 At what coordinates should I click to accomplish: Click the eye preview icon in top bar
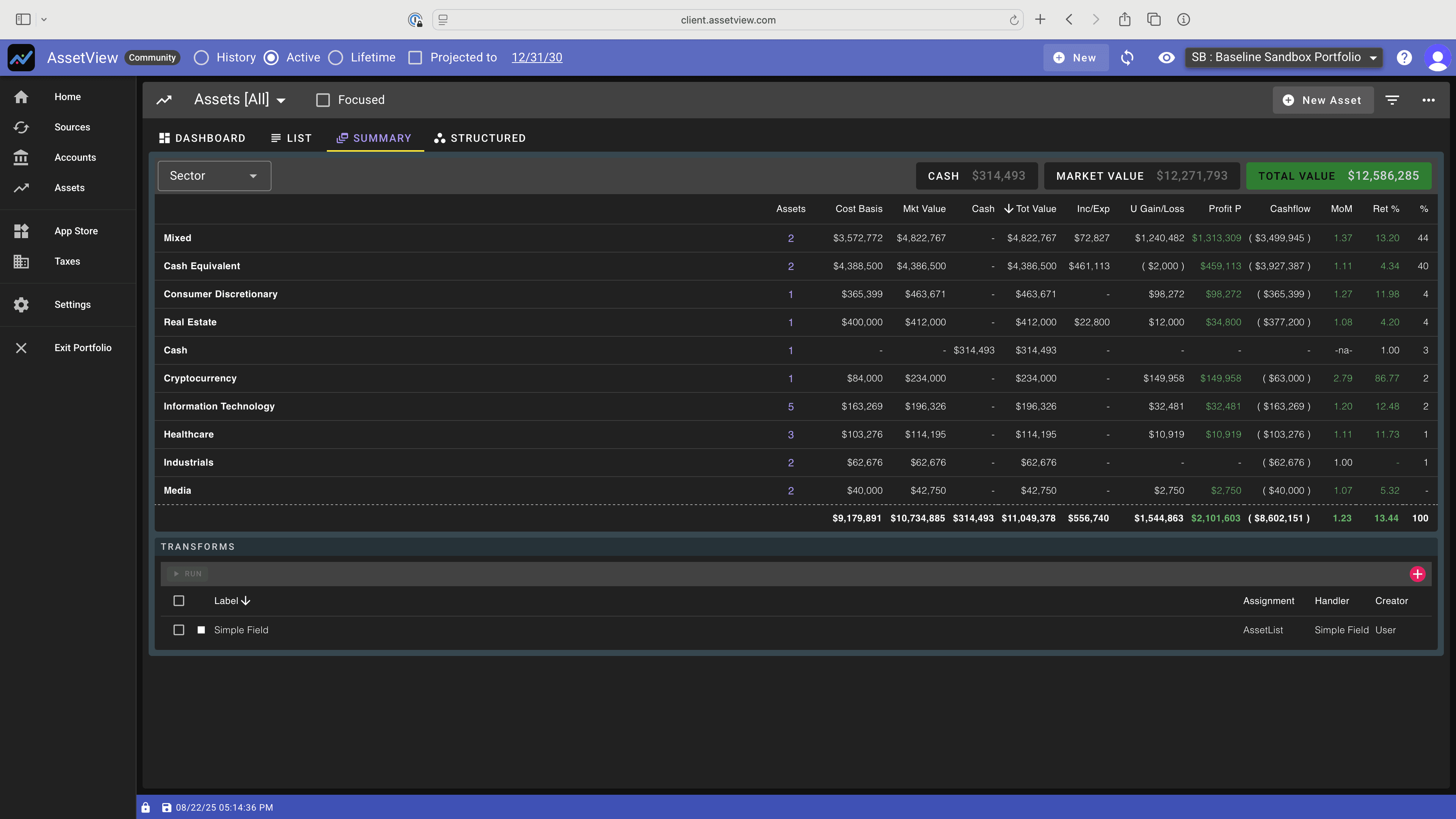click(x=1166, y=57)
